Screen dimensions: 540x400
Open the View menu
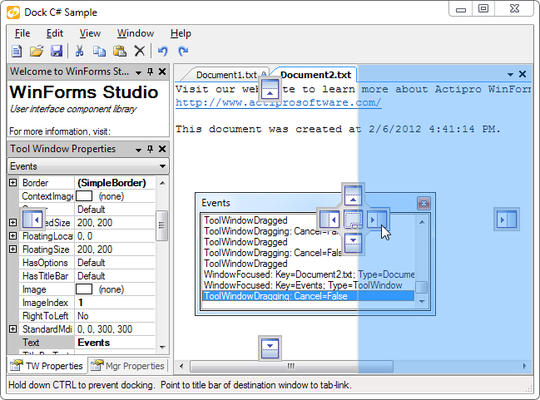pos(90,33)
